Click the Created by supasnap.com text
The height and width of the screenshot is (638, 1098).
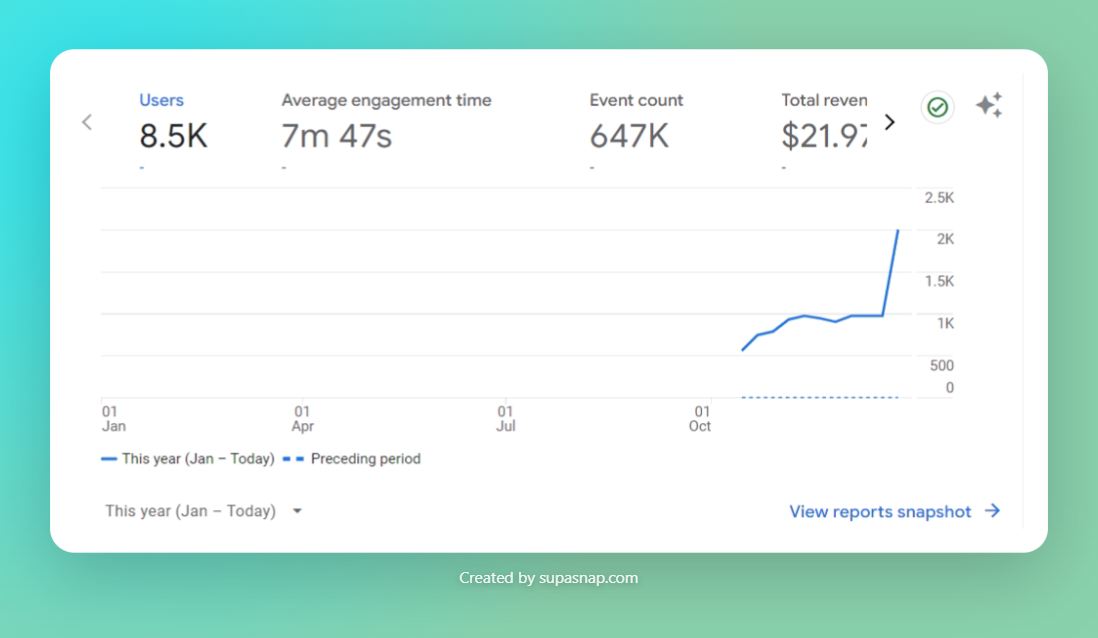[548, 578]
